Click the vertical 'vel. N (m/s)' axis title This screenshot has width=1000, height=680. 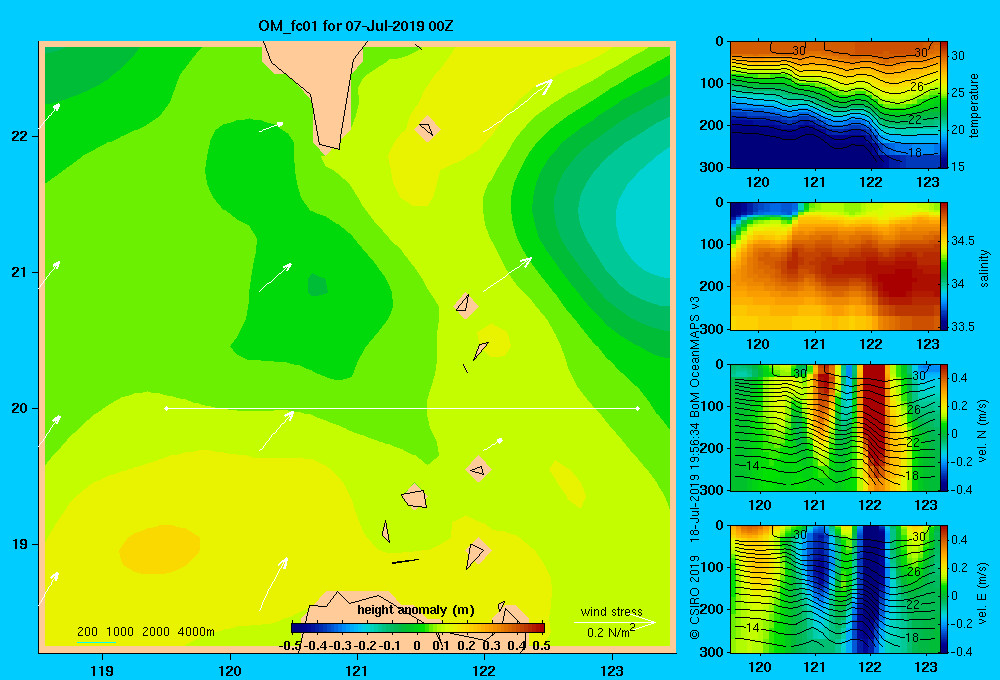click(x=983, y=431)
